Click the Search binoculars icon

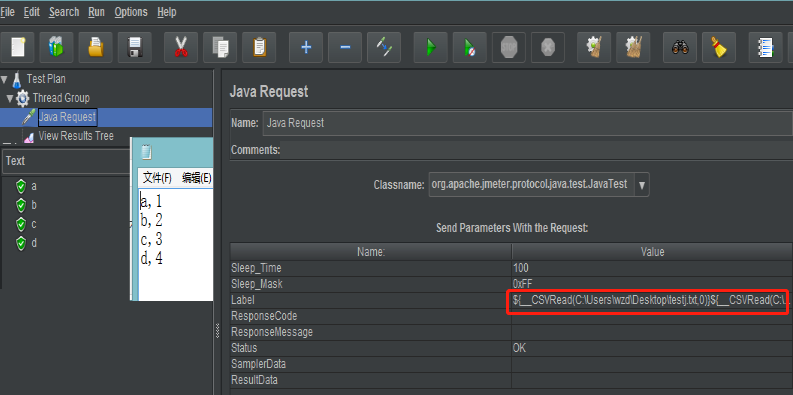(x=680, y=48)
